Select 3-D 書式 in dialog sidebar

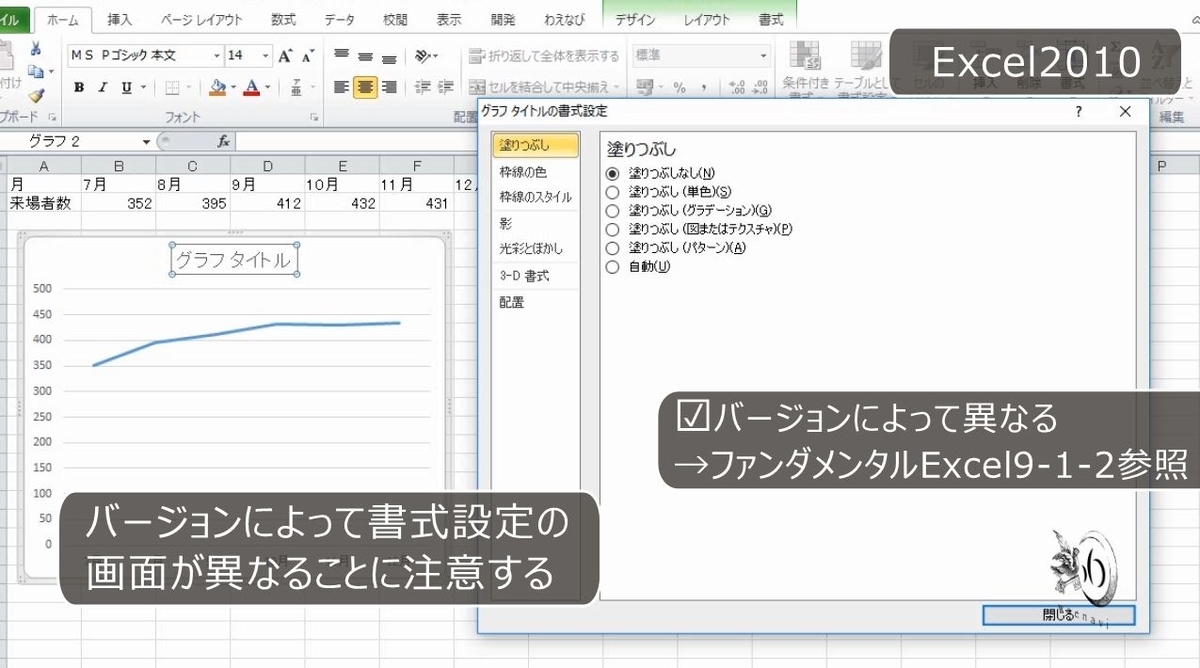pyautogui.click(x=536, y=275)
